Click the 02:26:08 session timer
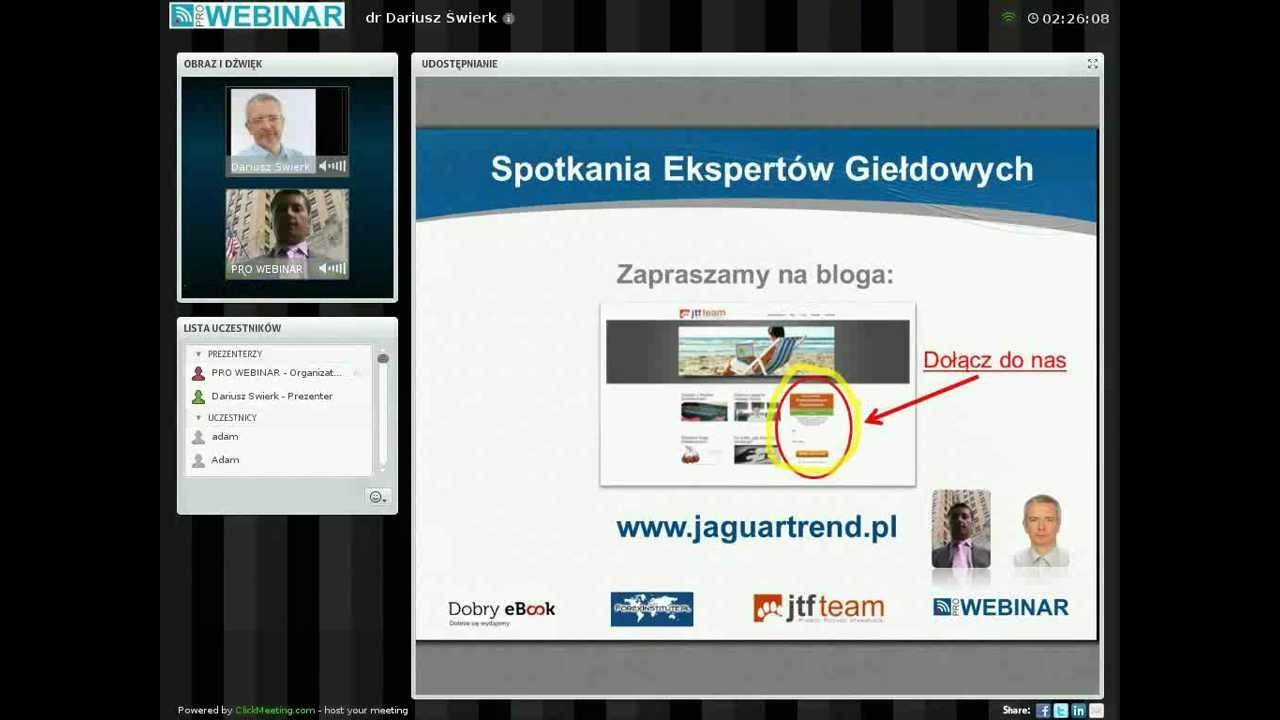Image resolution: width=1280 pixels, height=720 pixels. coord(1076,18)
